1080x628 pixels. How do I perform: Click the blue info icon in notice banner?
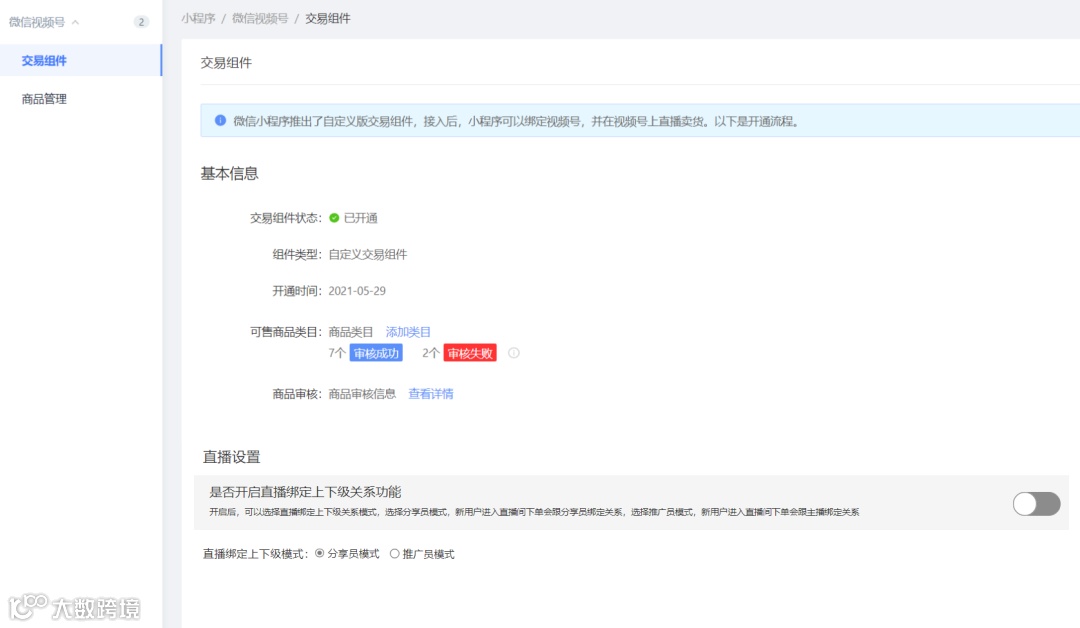(x=220, y=121)
